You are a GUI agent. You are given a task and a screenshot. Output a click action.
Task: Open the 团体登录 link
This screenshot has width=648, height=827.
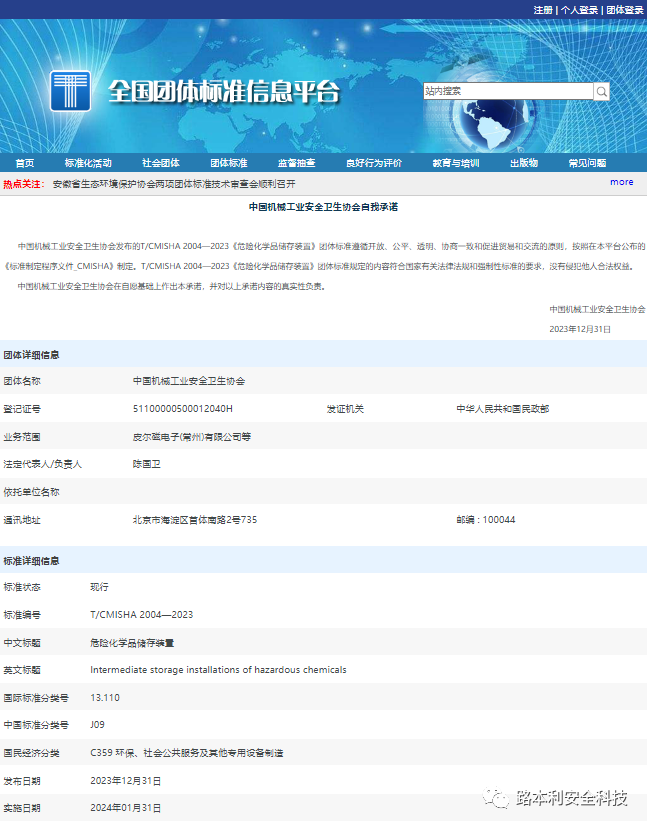[x=625, y=10]
